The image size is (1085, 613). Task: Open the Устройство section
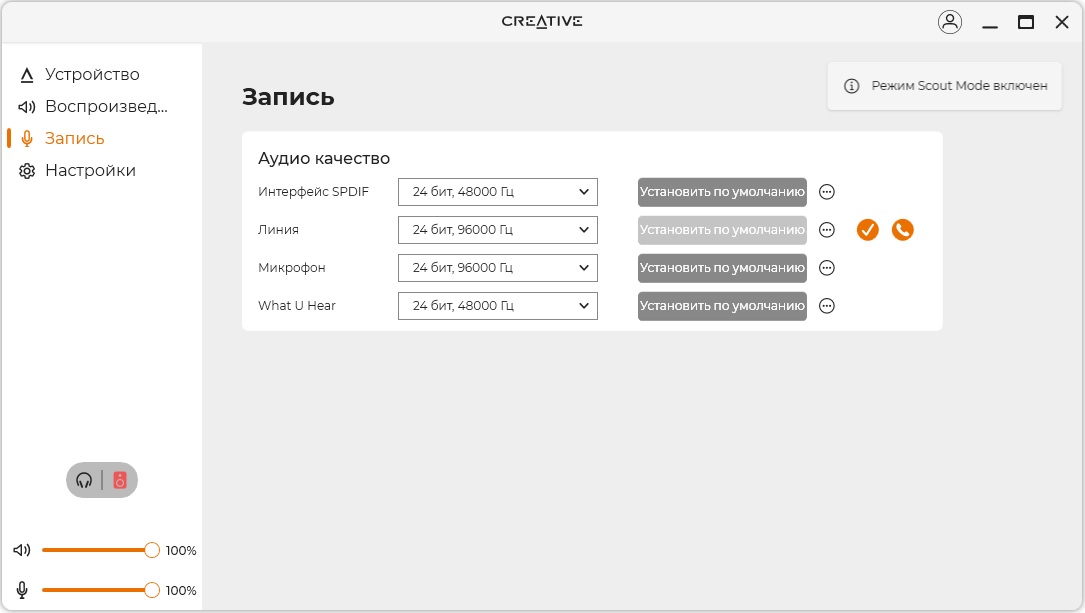click(91, 75)
